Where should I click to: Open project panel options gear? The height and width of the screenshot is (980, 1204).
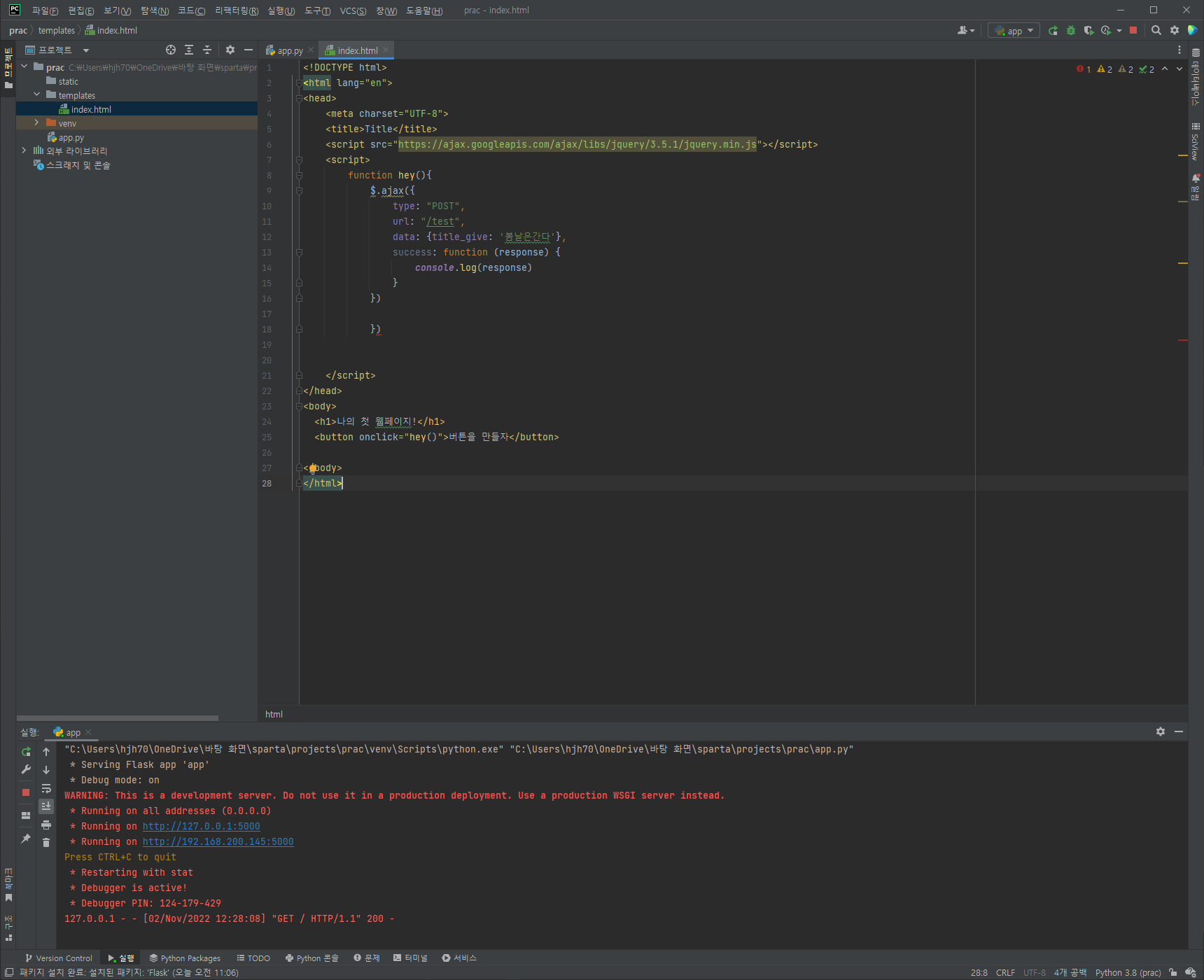pos(230,50)
